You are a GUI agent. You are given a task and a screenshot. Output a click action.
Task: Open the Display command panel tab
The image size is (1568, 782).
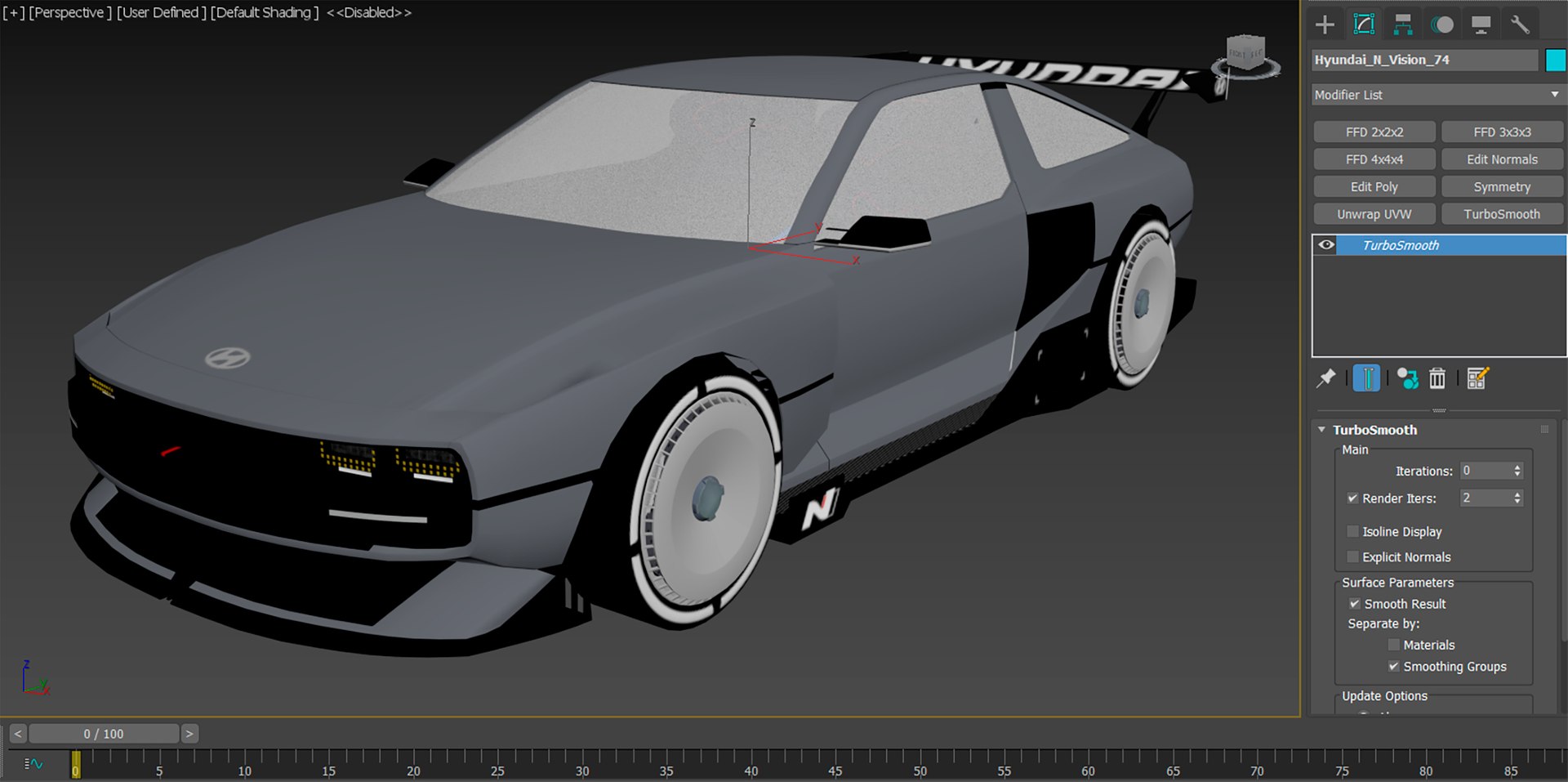[x=1481, y=25]
